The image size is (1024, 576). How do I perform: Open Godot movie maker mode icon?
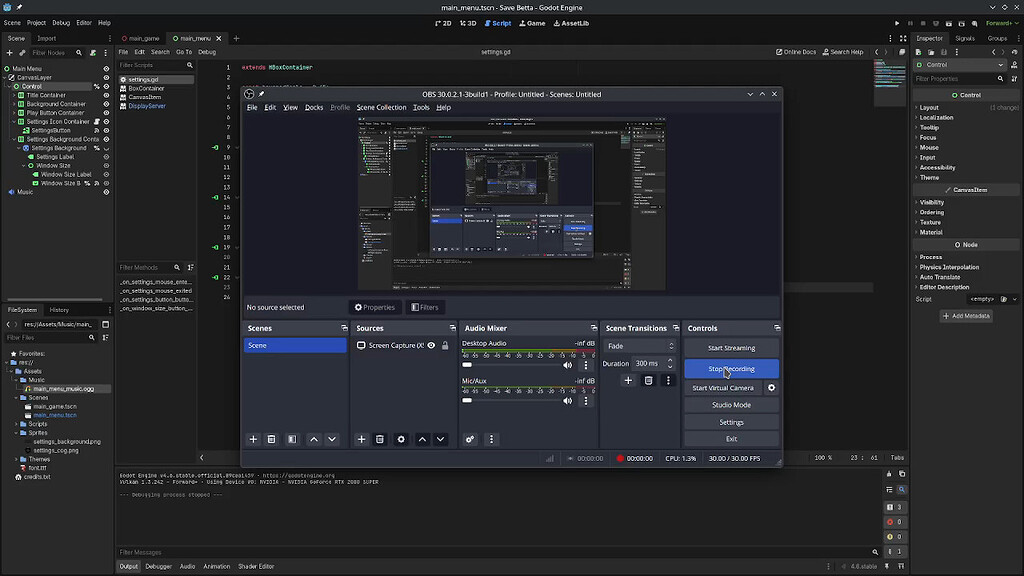pyautogui.click(x=974, y=24)
